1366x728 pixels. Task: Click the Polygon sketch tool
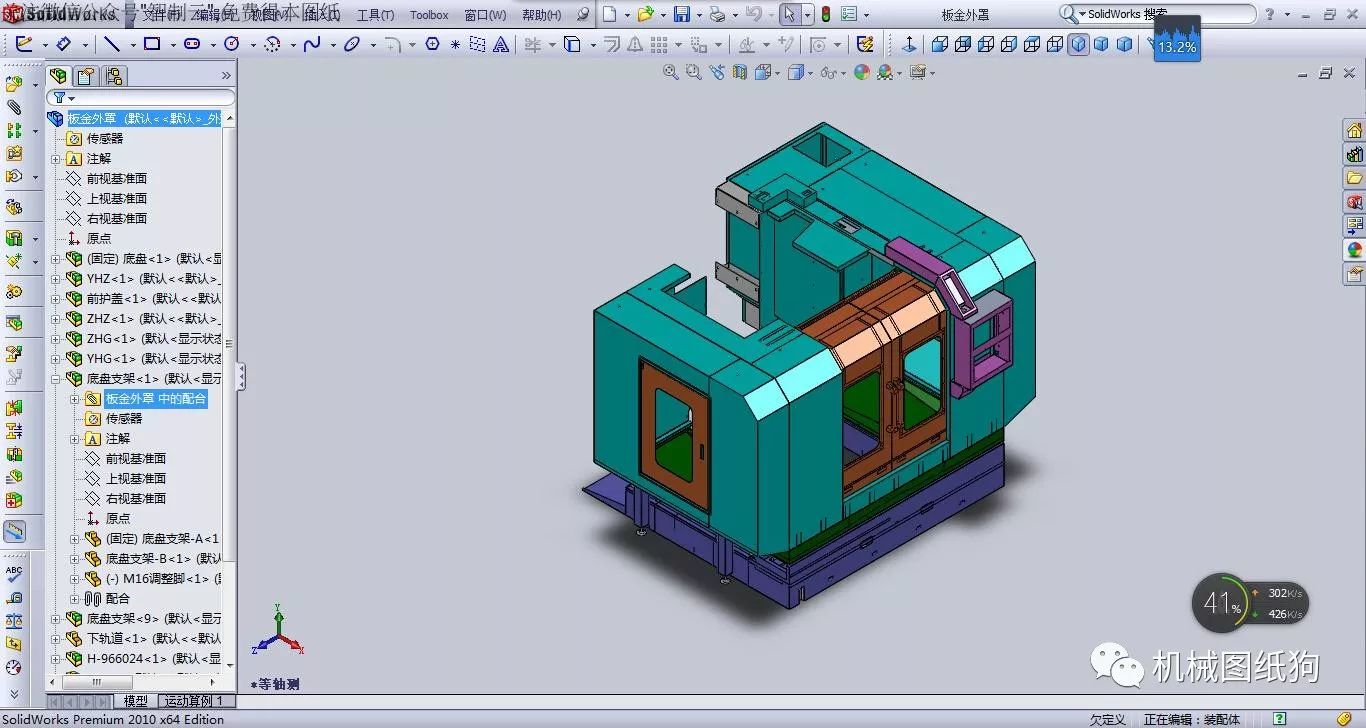coord(432,44)
